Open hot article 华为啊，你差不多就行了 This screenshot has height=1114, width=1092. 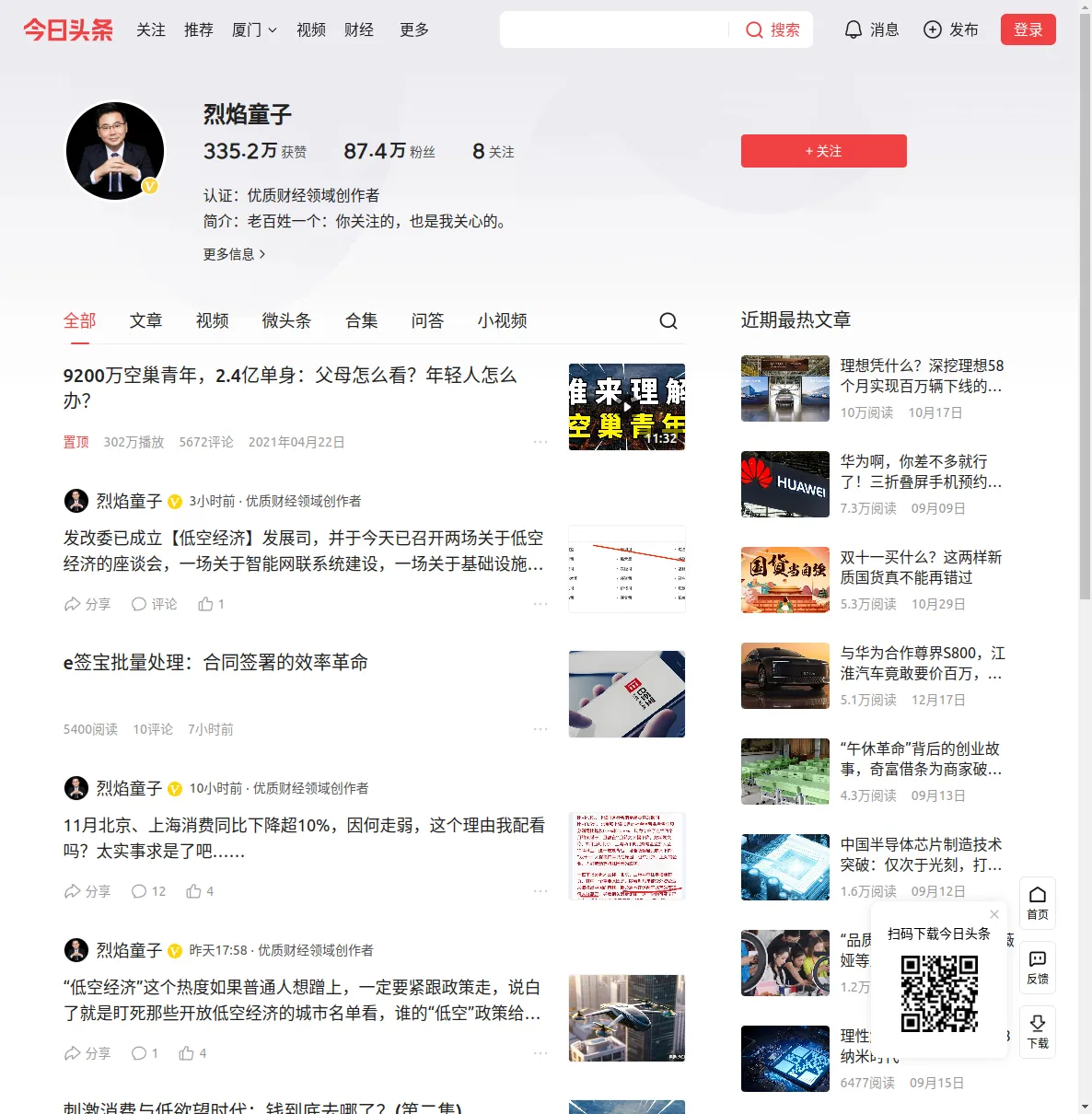[922, 471]
